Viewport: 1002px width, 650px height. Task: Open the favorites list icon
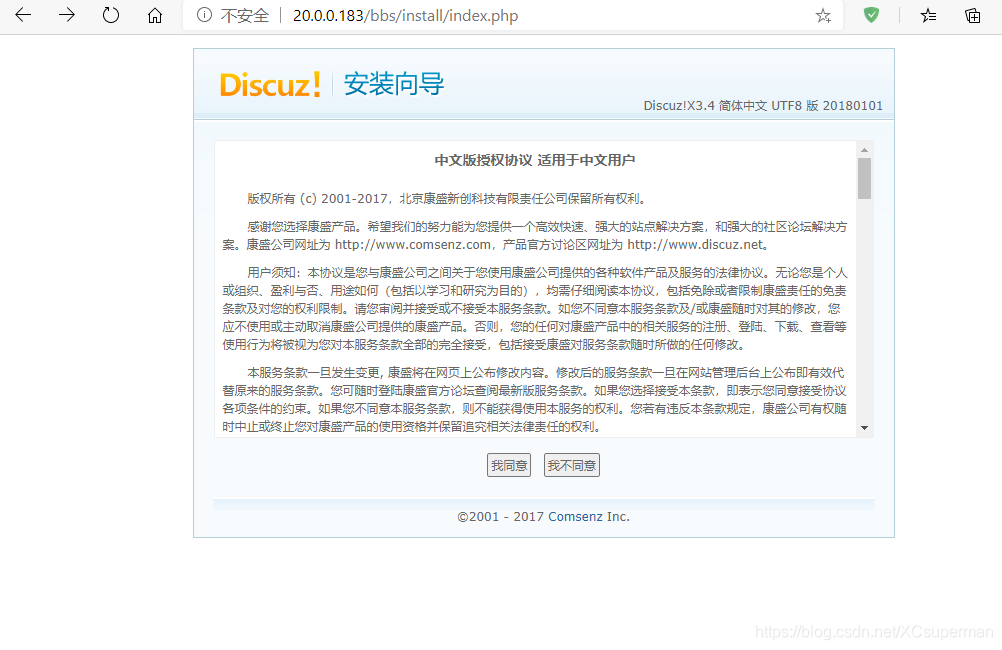point(929,16)
